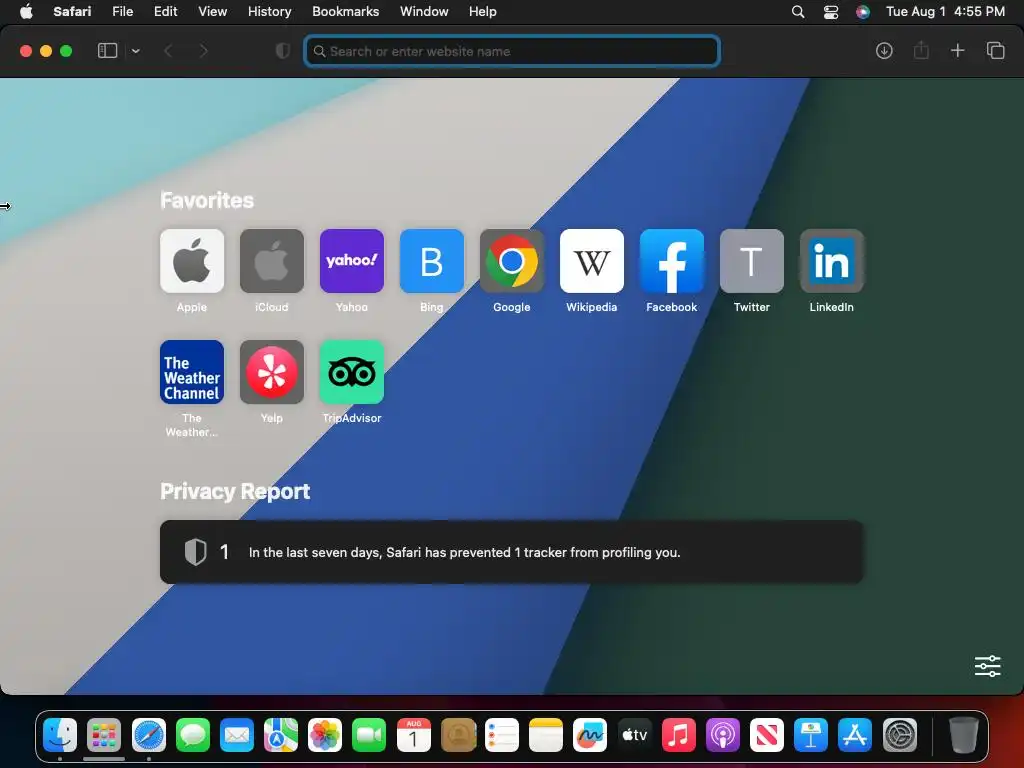The image size is (1024, 768).
Task: Open the Window menu
Action: (x=424, y=11)
